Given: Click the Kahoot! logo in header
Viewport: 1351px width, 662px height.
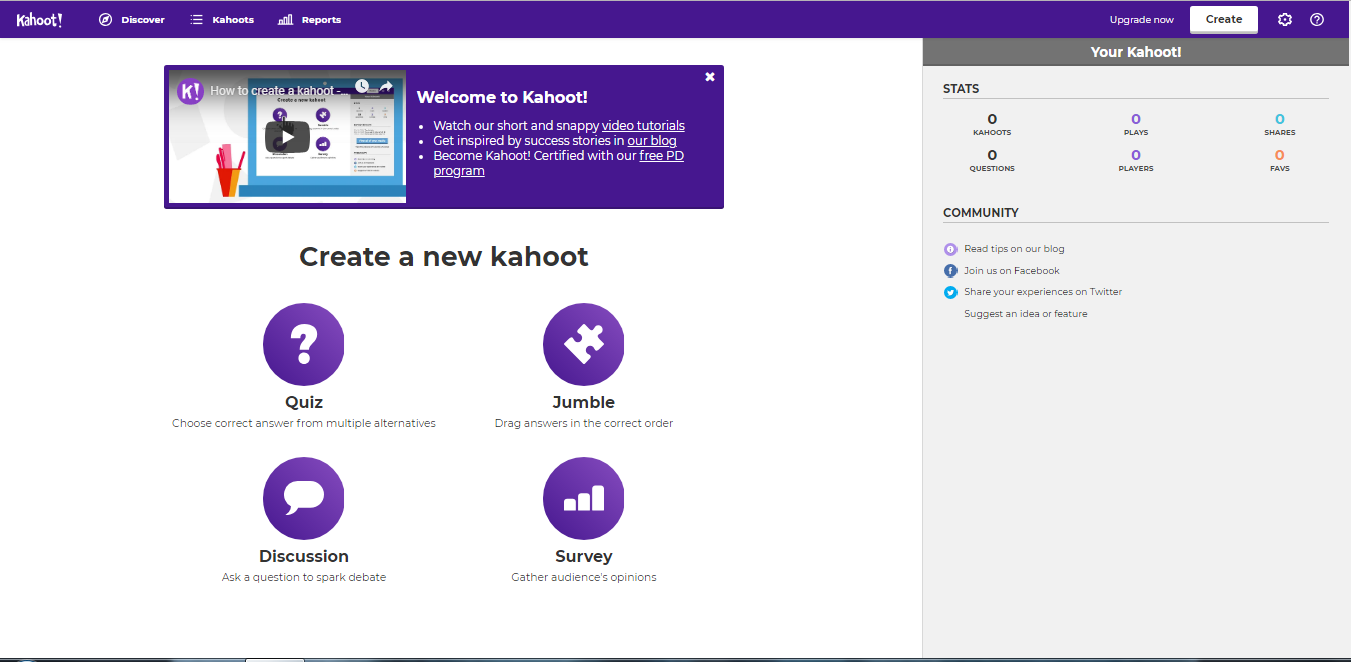Looking at the screenshot, I should (40, 19).
